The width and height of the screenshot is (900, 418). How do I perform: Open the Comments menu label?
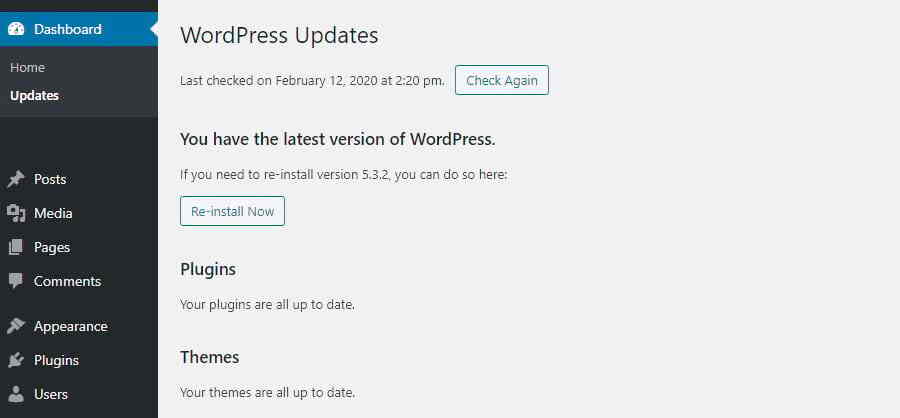click(67, 281)
